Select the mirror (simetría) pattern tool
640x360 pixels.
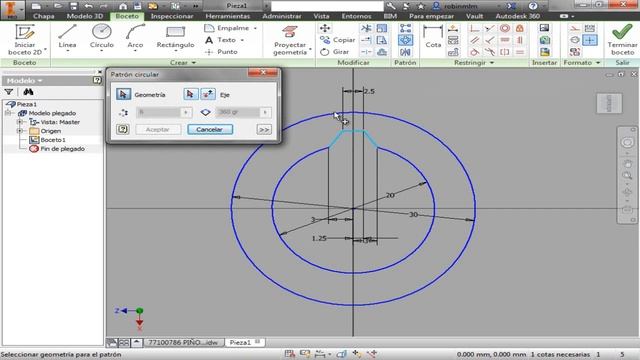[x=405, y=52]
